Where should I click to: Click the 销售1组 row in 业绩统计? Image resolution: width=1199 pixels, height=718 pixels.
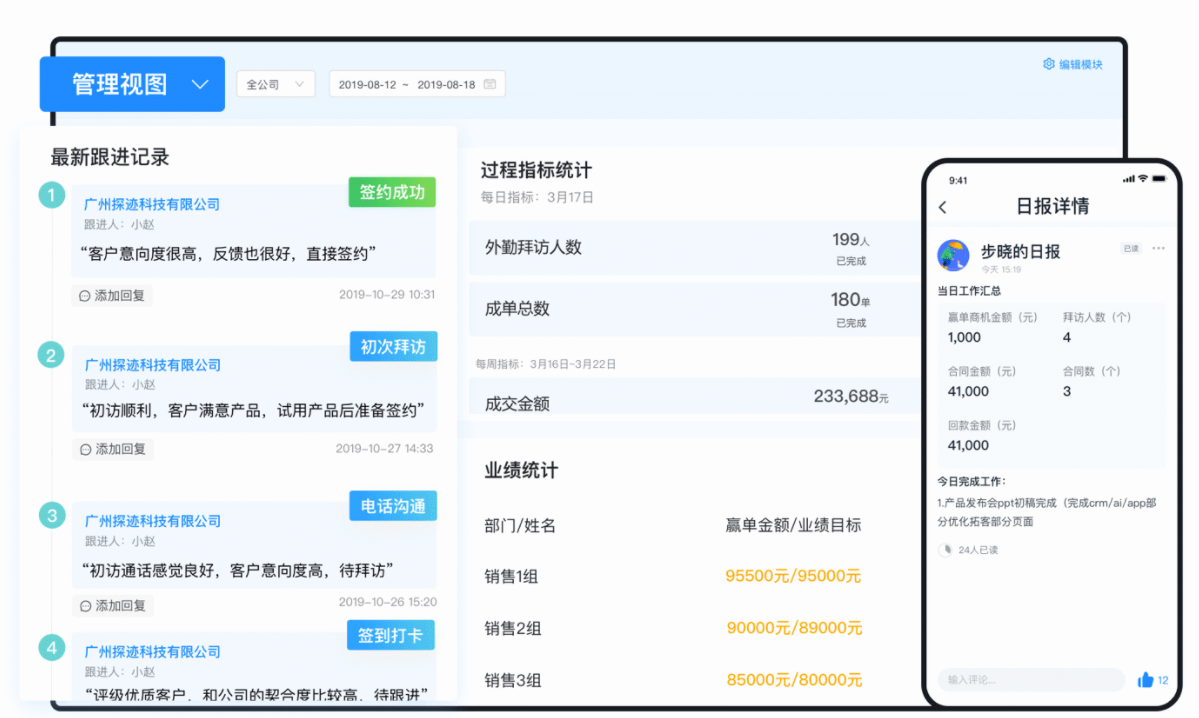click(x=513, y=576)
